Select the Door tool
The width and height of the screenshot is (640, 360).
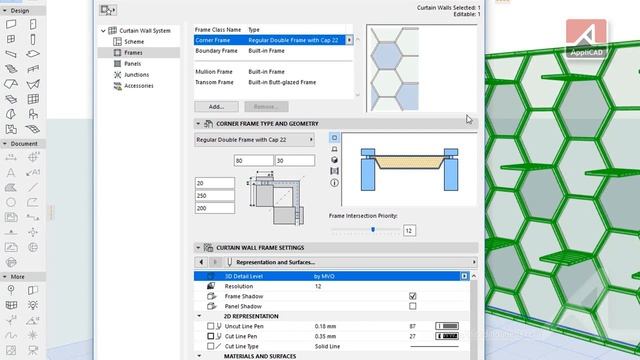33,24
